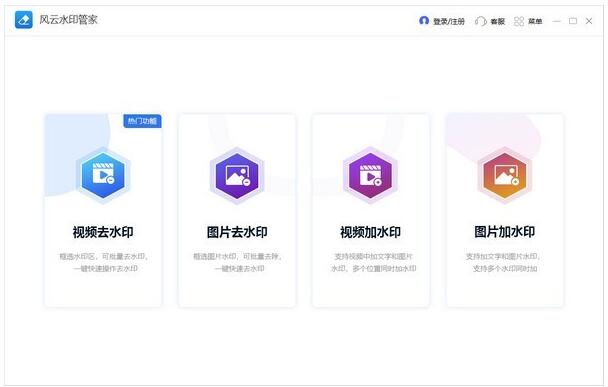Open the 图片加水印 hexagon icon
Image resolution: width=608 pixels, height=387 pixels.
pos(504,176)
